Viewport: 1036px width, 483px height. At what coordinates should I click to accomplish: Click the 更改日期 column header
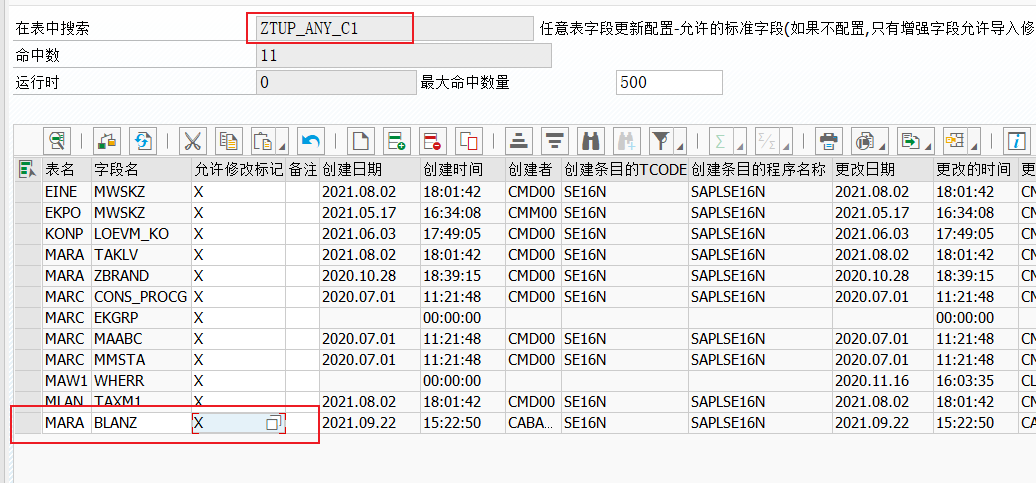[883, 169]
